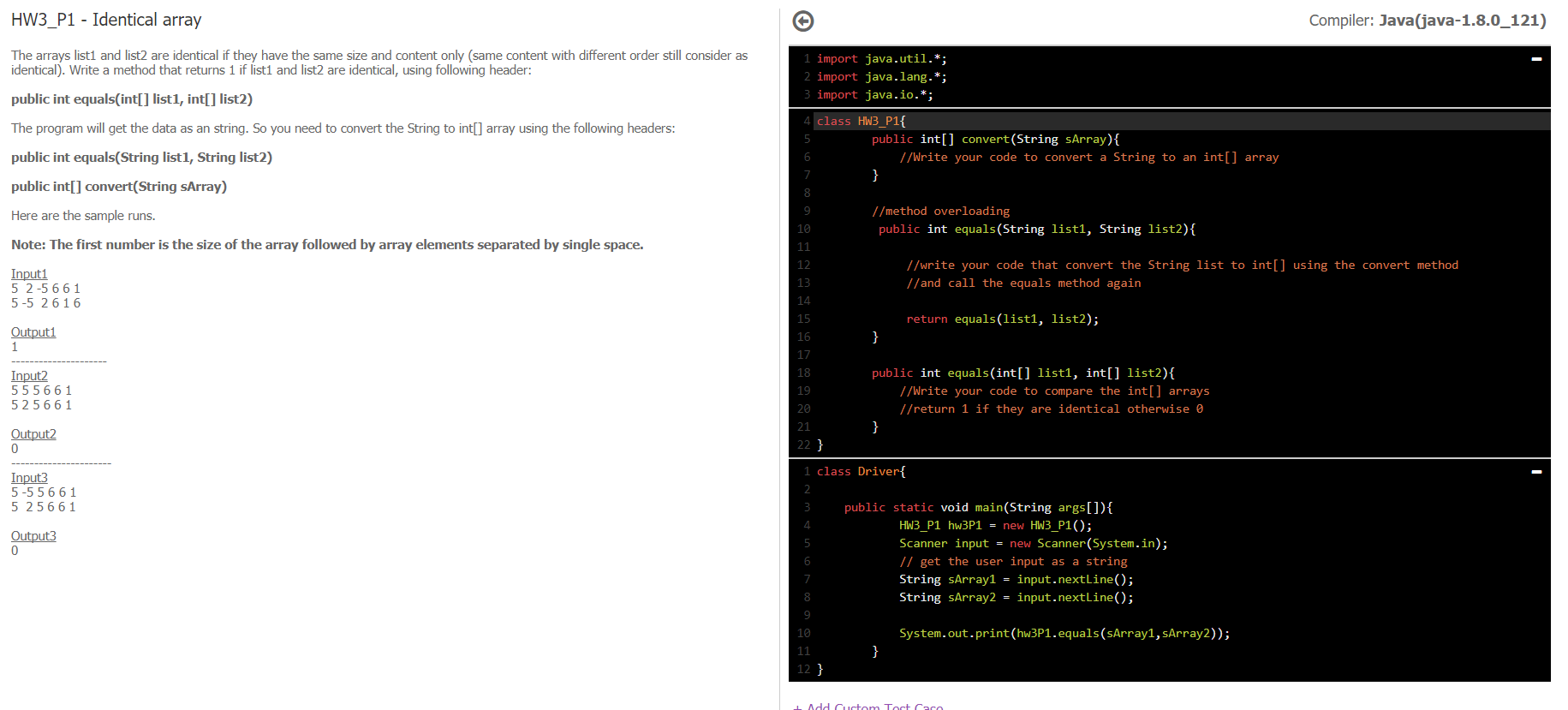Screen dimensions: 1568x710
Task: Click the System.out.print line in Driver
Action: point(1064,633)
